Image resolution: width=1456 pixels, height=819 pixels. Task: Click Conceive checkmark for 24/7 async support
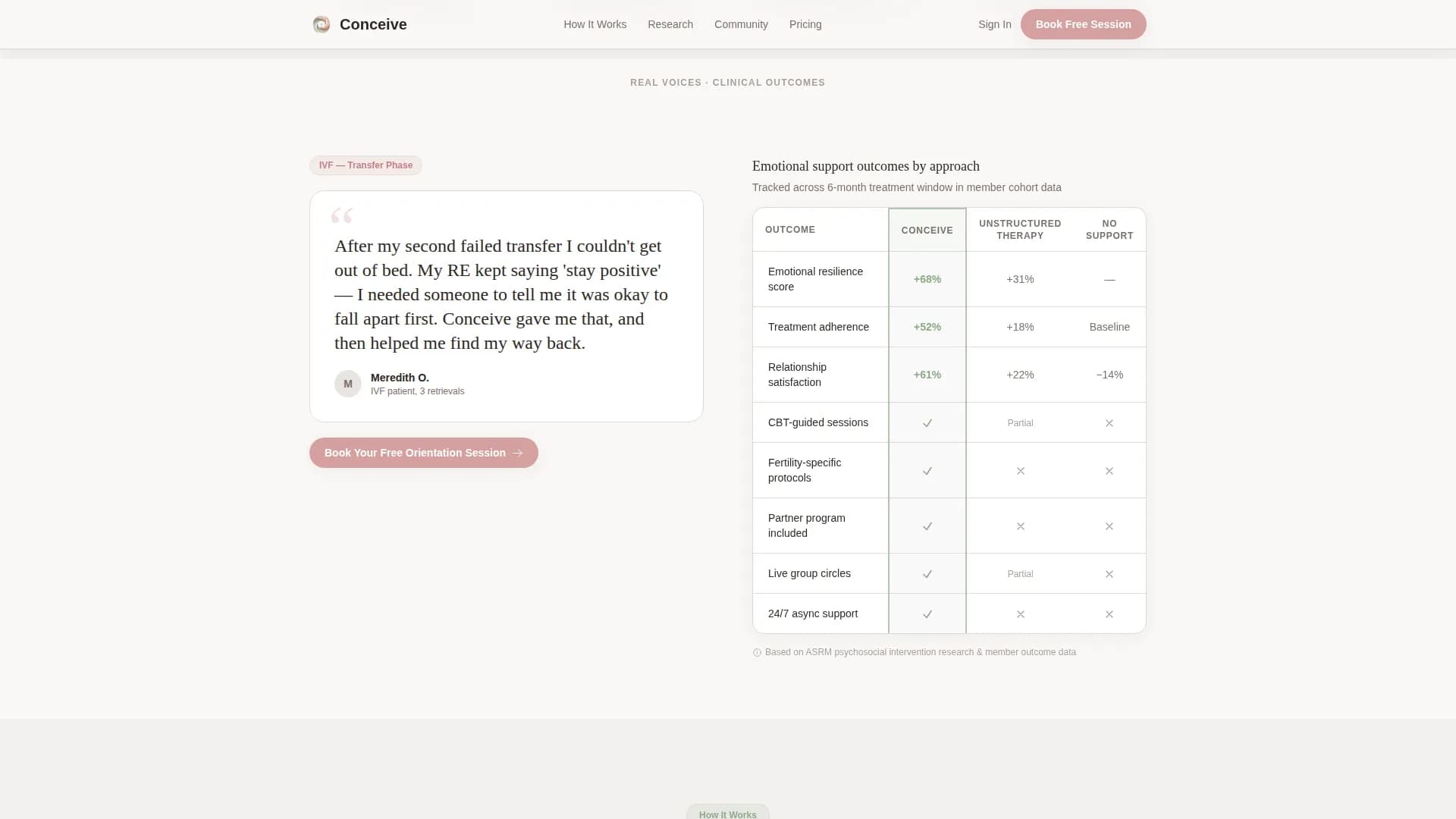927,614
